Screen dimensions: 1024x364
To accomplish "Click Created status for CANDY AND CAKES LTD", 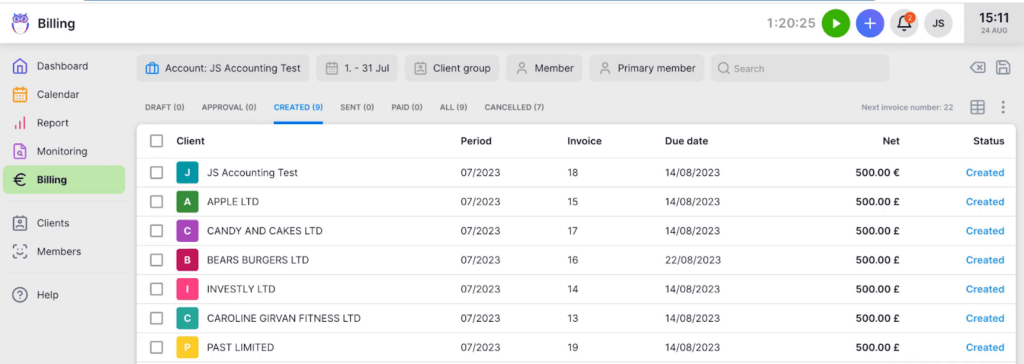I will [x=985, y=231].
